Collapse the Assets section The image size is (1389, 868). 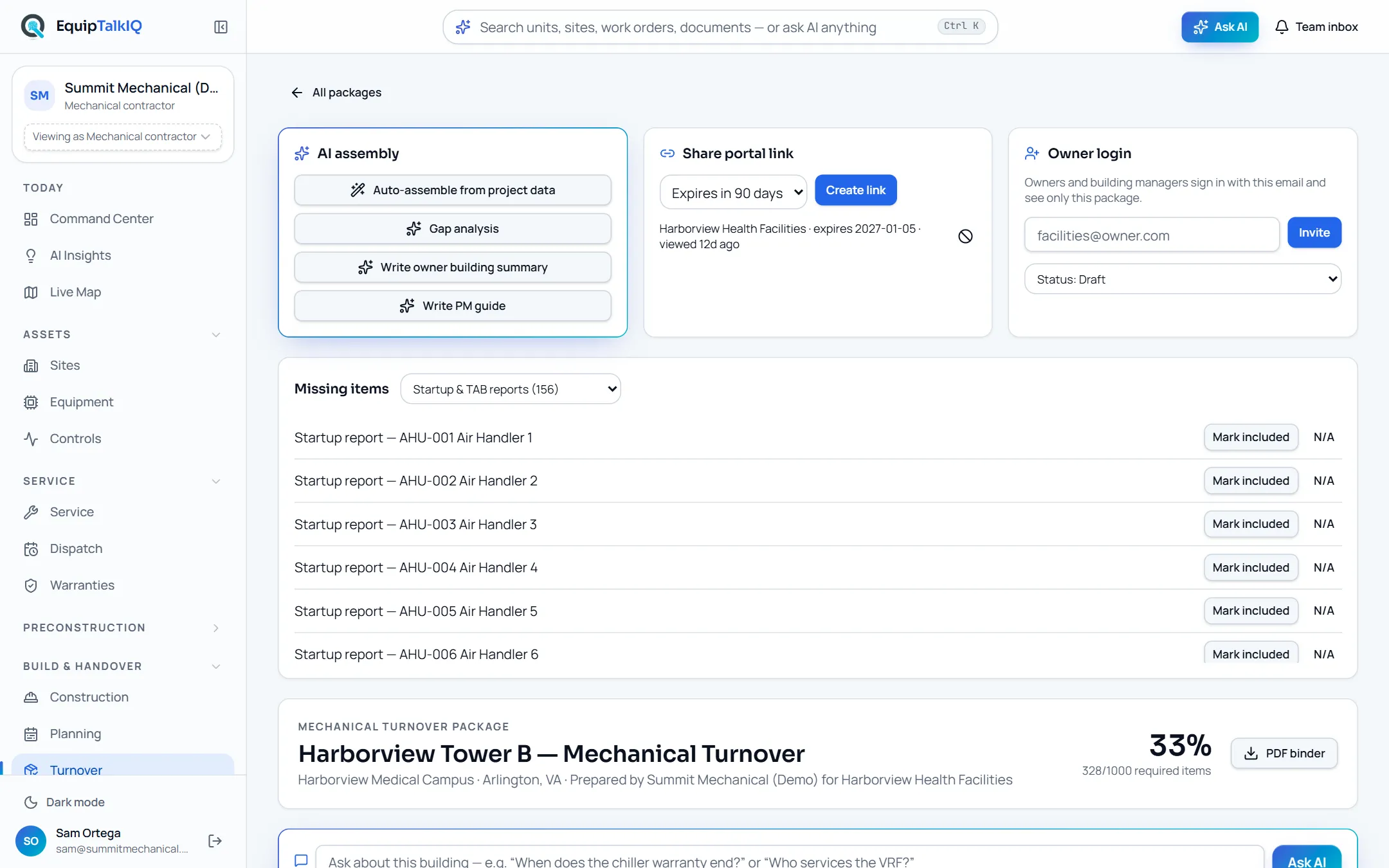[x=216, y=335]
